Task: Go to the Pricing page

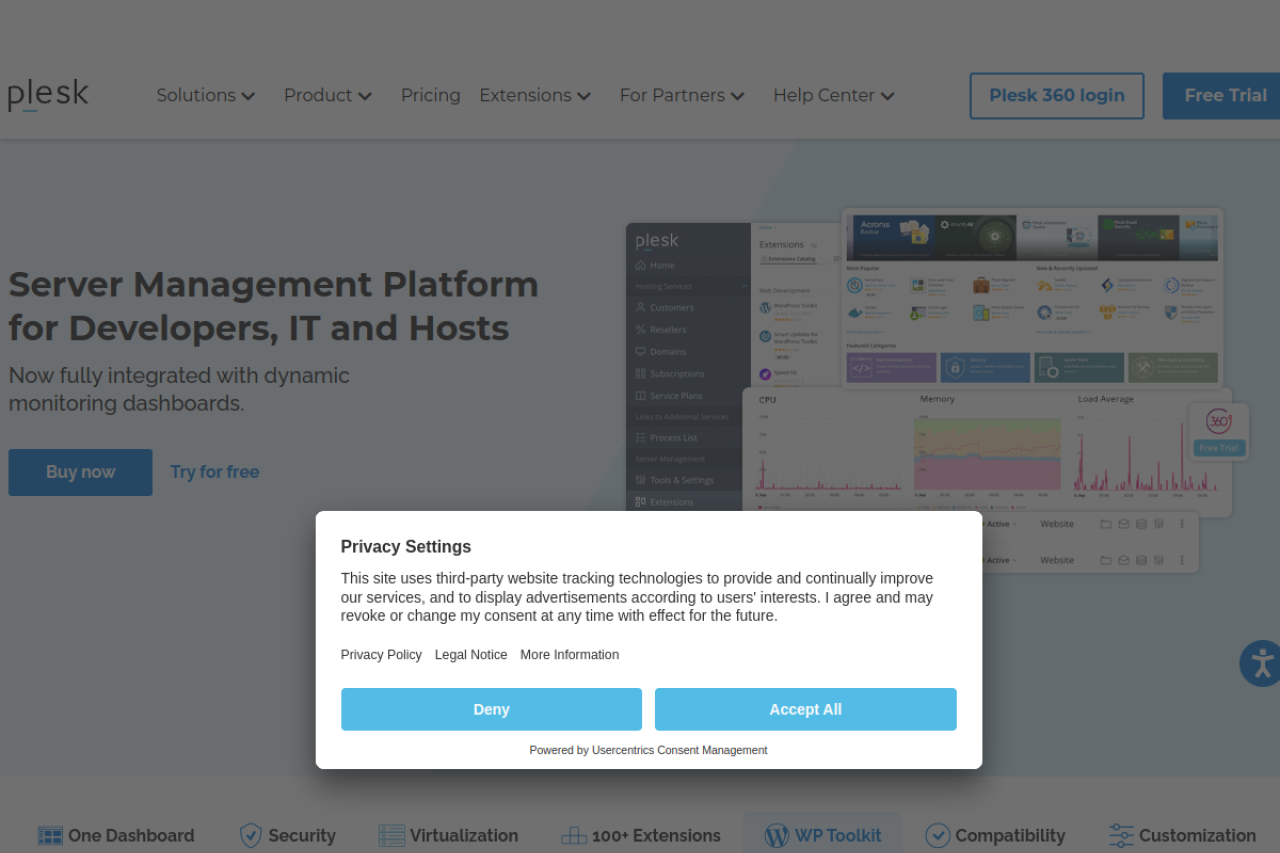Action: click(430, 95)
